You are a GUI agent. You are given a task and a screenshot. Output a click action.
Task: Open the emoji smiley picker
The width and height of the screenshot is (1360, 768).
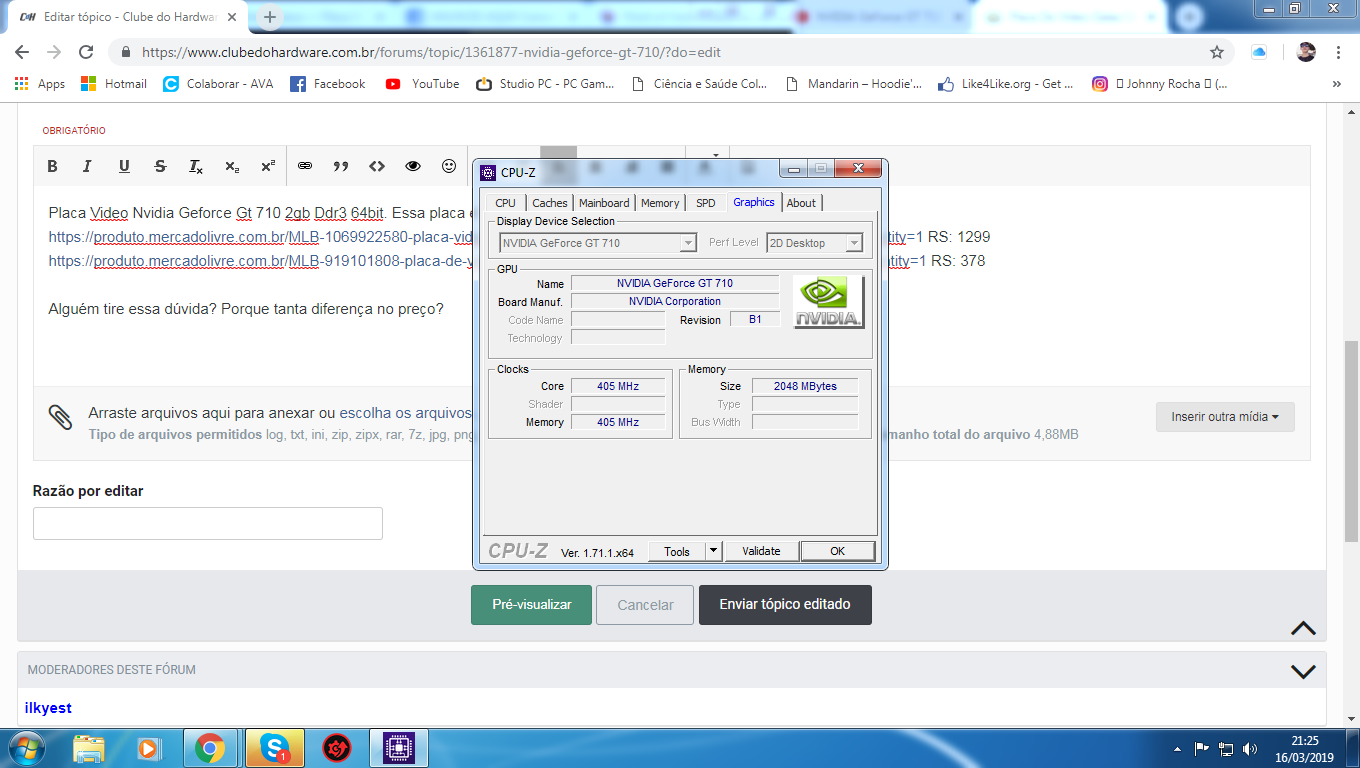click(x=449, y=166)
